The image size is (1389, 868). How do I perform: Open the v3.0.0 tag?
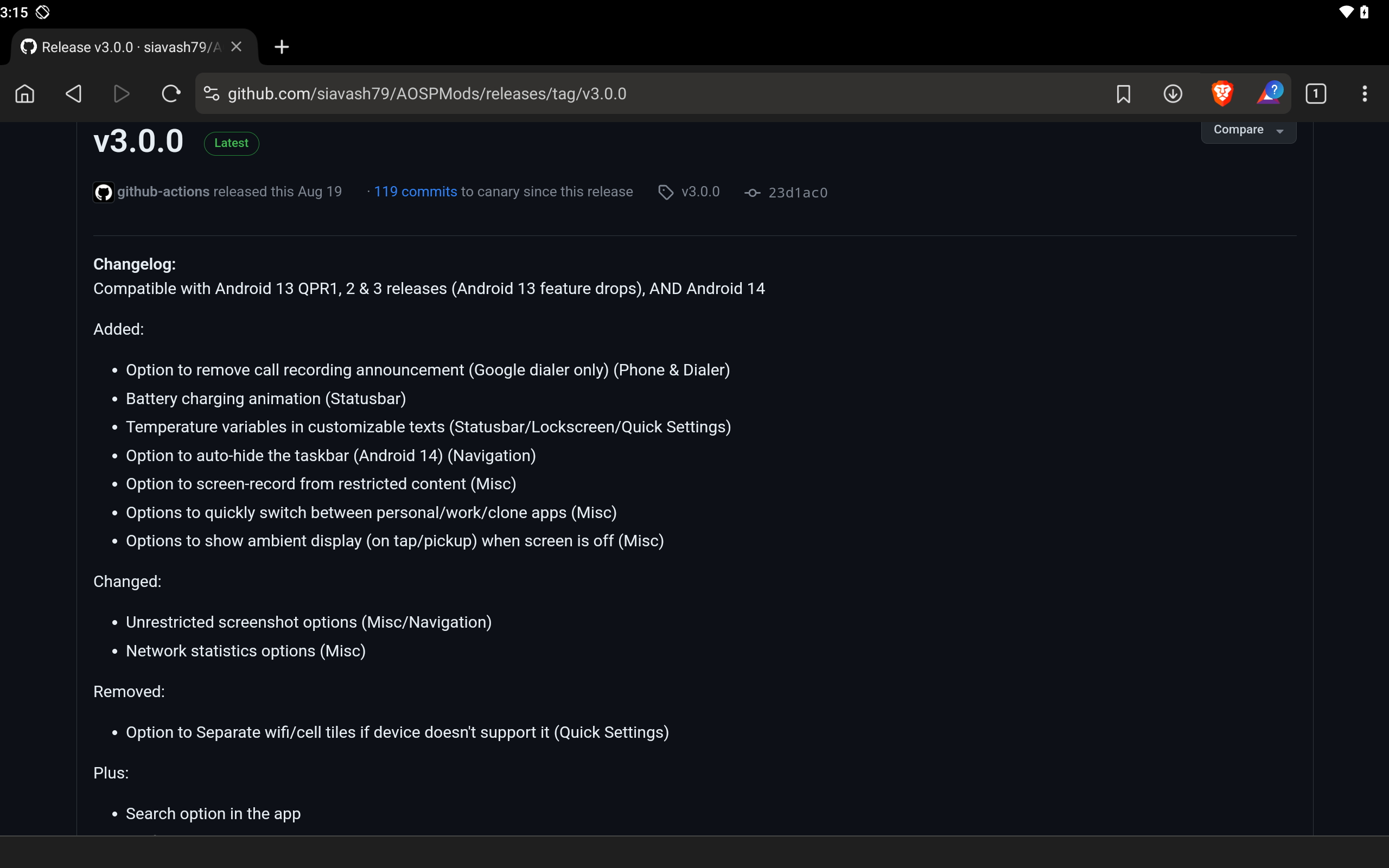(x=700, y=192)
